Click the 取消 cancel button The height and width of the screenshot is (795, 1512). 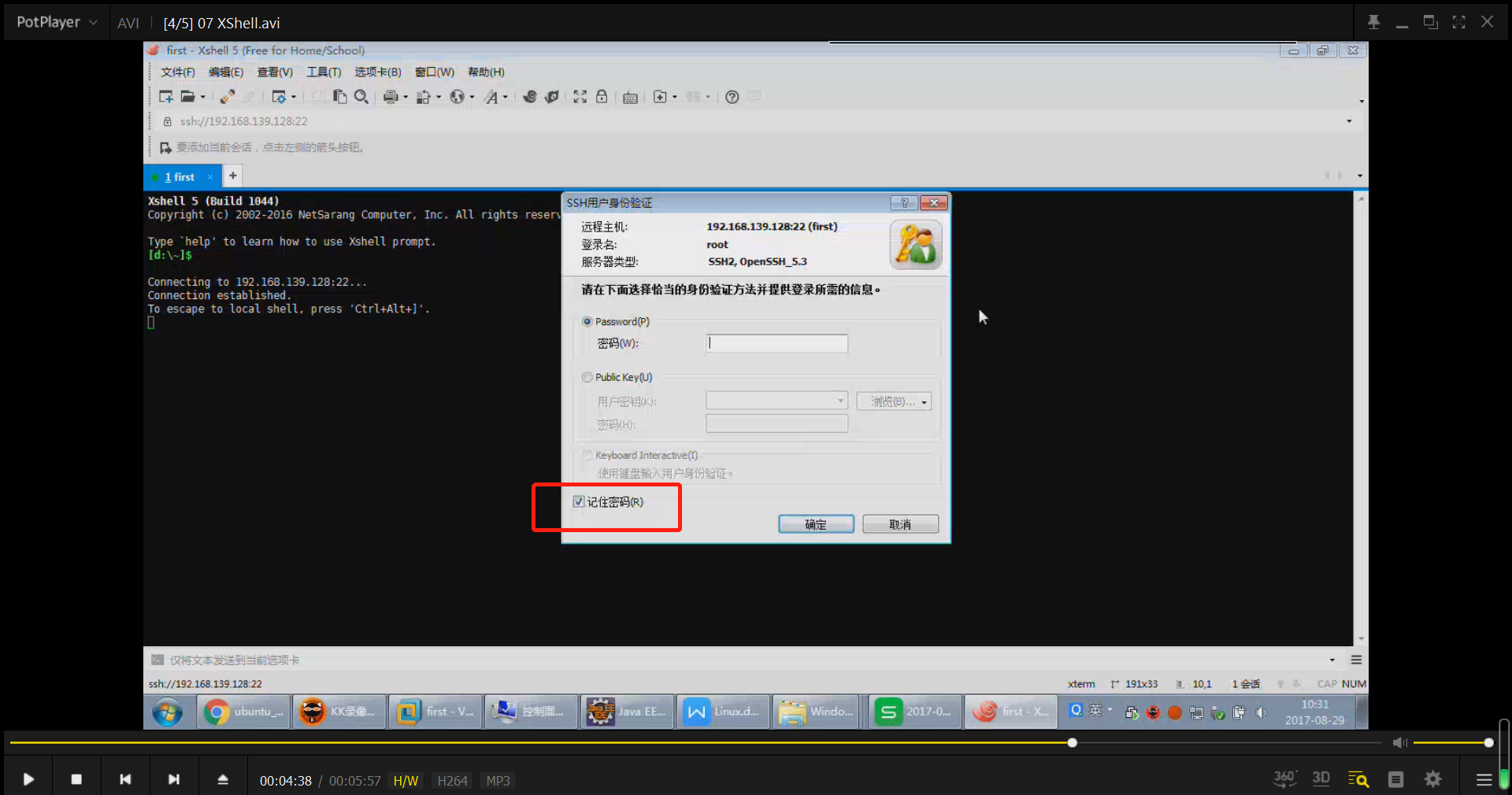point(900,524)
